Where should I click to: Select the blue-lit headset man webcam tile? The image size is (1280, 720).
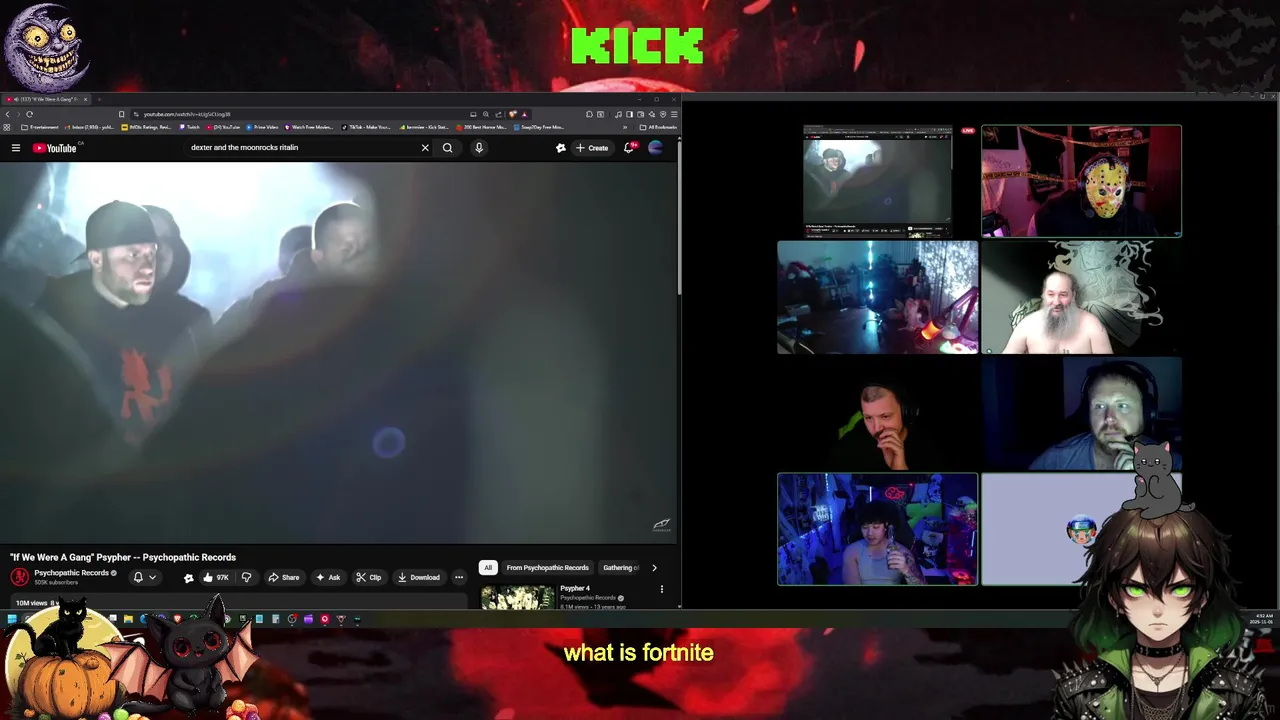(x=1081, y=413)
